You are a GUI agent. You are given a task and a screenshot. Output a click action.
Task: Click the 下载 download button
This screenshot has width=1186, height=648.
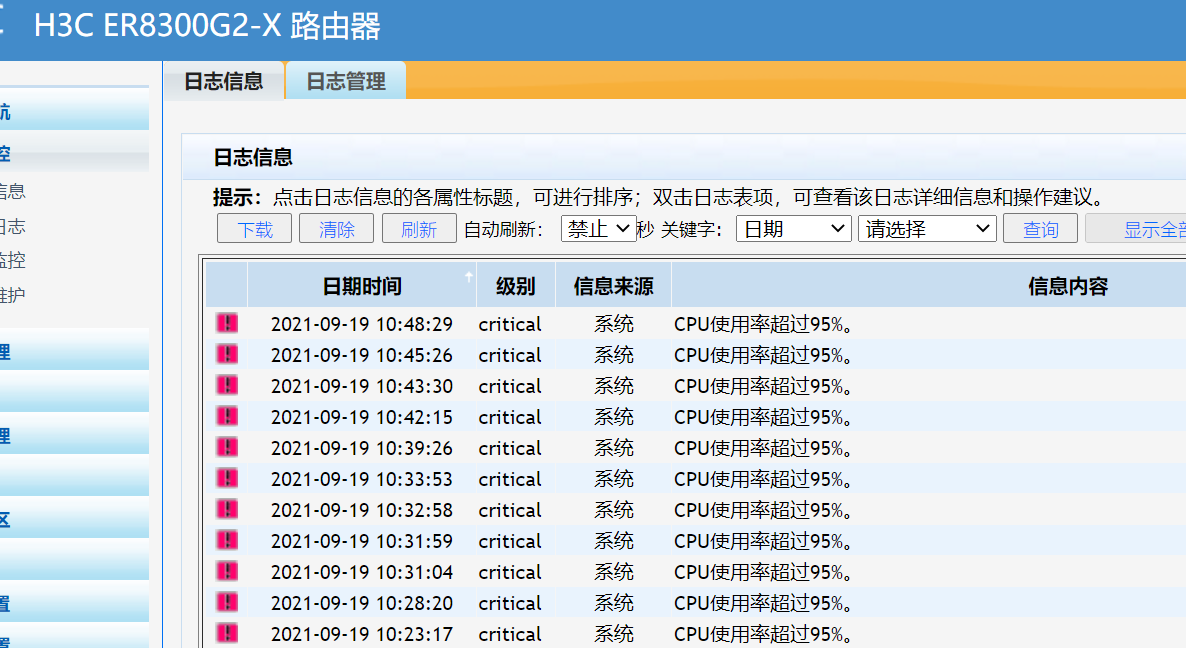pos(254,228)
